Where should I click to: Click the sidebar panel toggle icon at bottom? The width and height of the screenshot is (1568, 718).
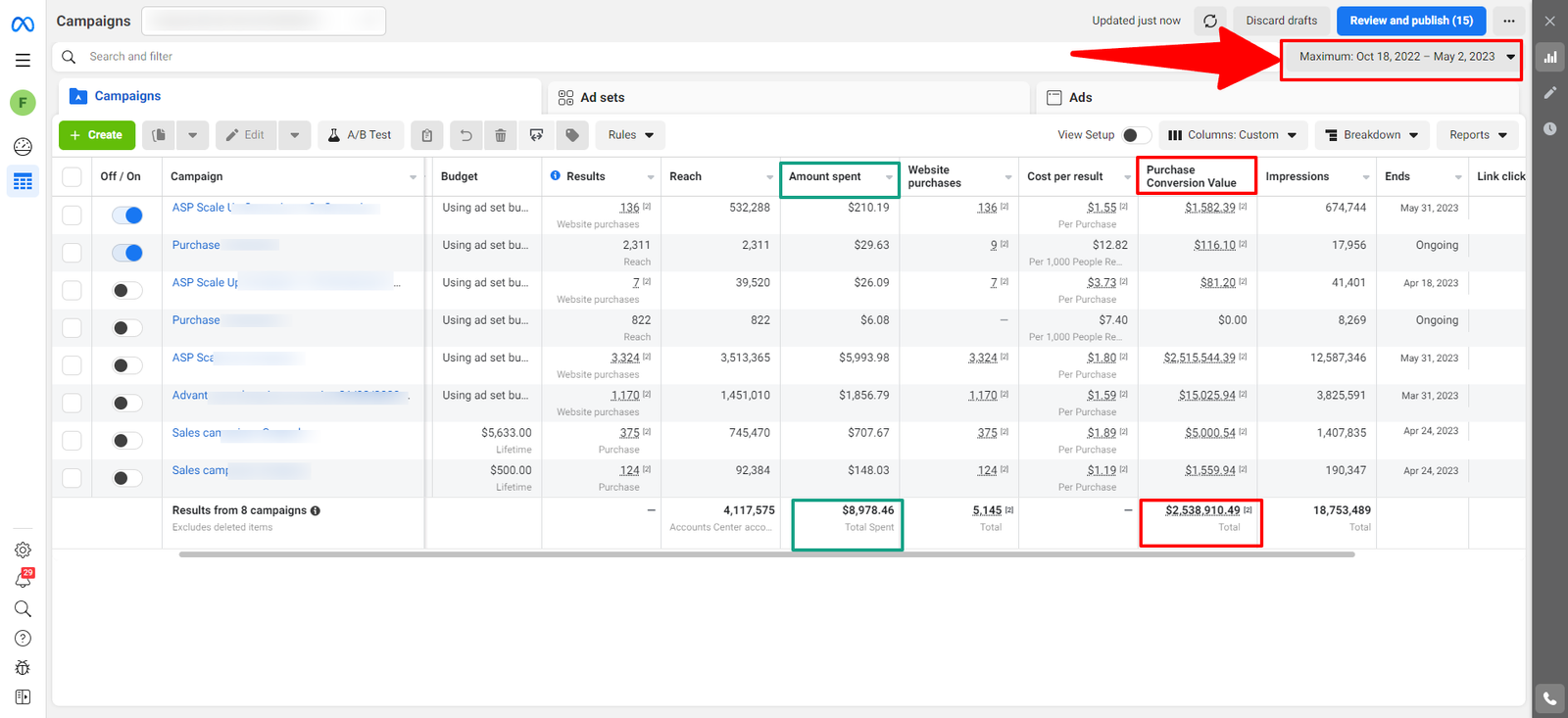[x=23, y=697]
